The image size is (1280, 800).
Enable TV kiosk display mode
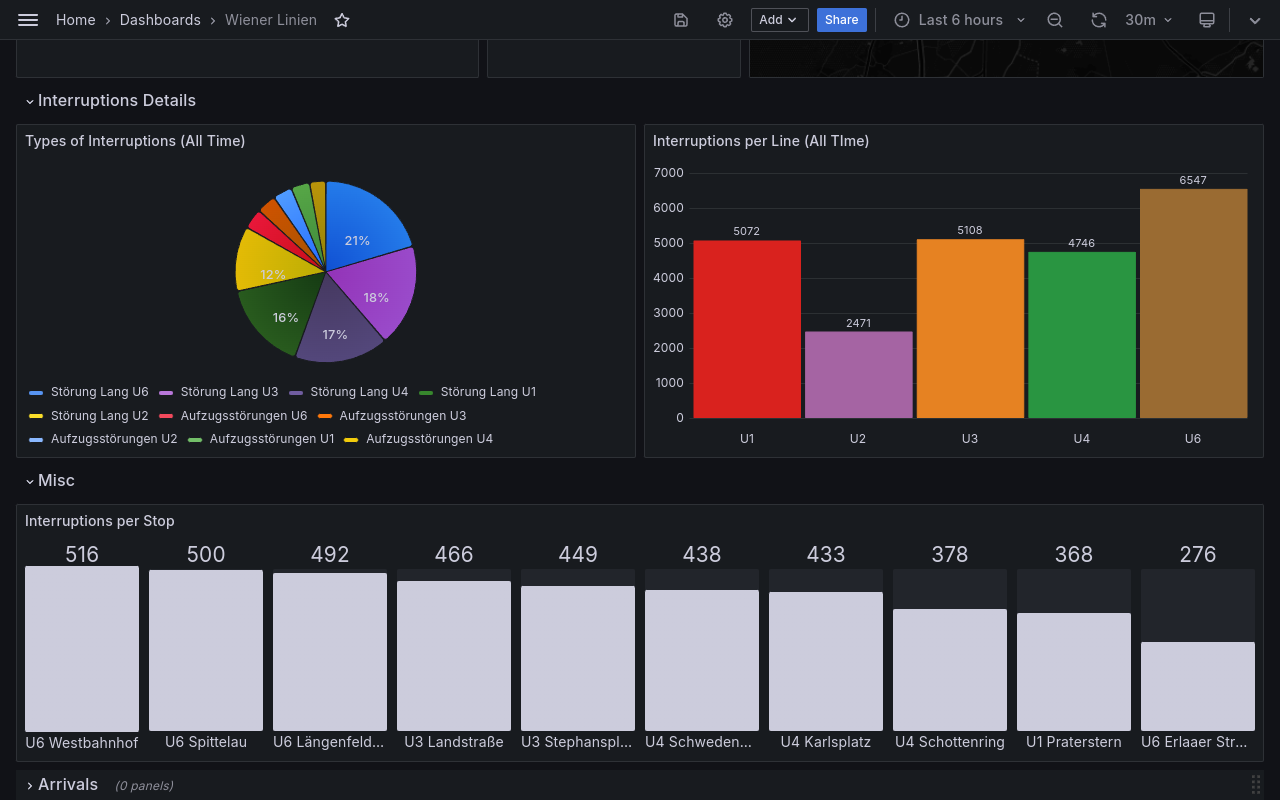pos(1207,19)
